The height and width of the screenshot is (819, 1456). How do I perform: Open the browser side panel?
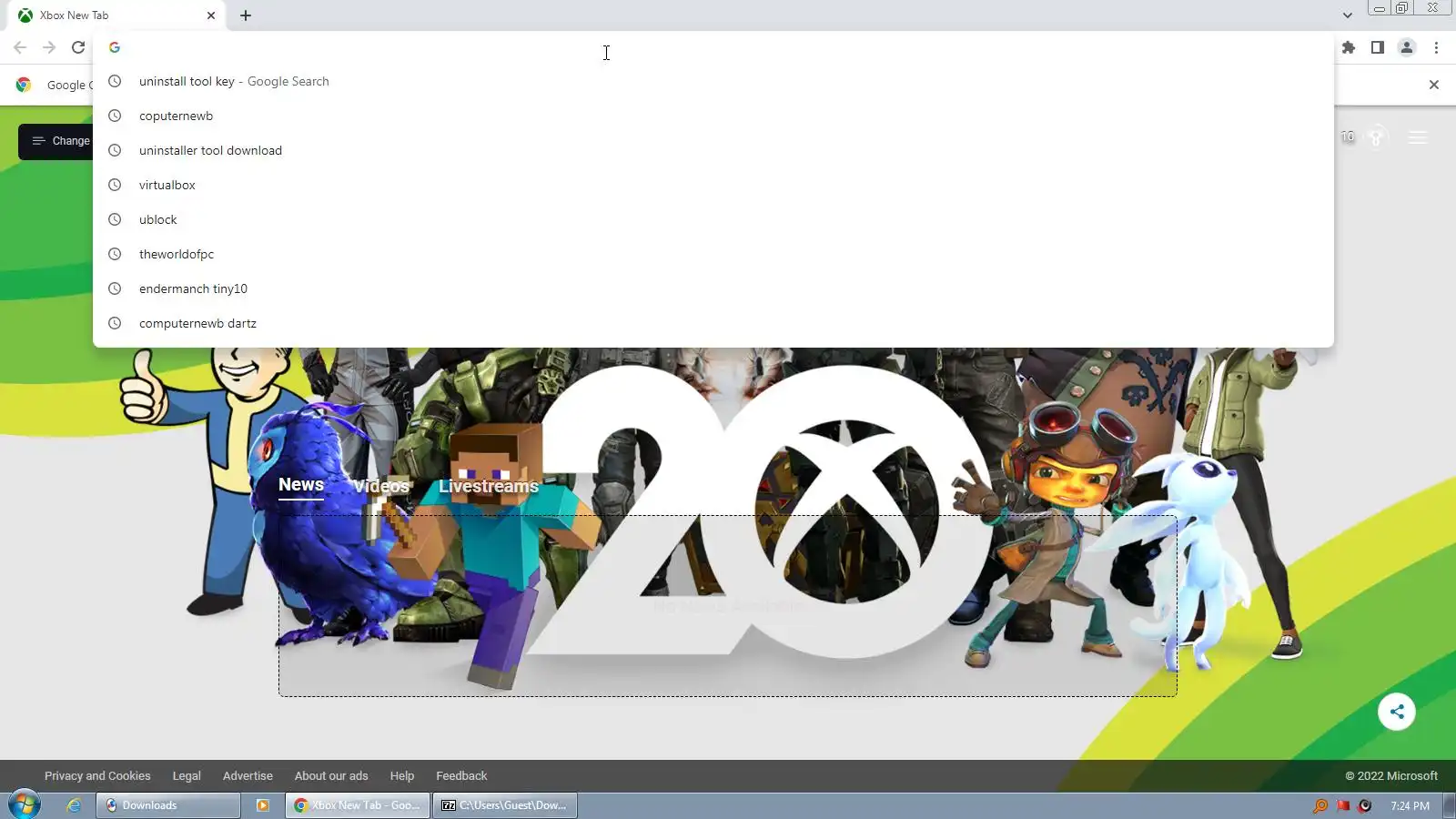point(1378,47)
